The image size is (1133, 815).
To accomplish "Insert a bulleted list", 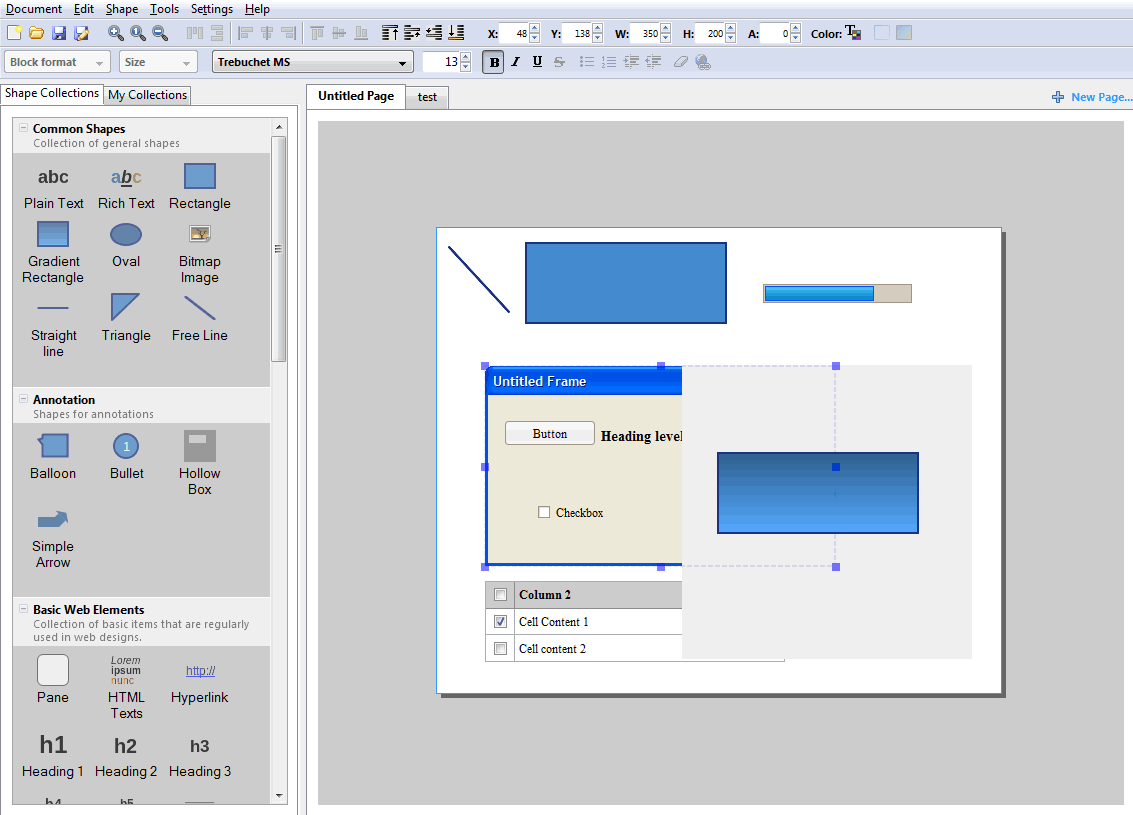I will [587, 62].
